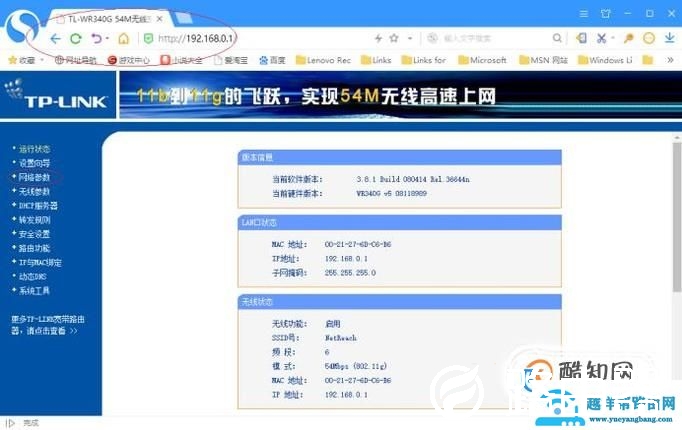
Task: Open 设置向导 in router menu
Action: point(34,163)
